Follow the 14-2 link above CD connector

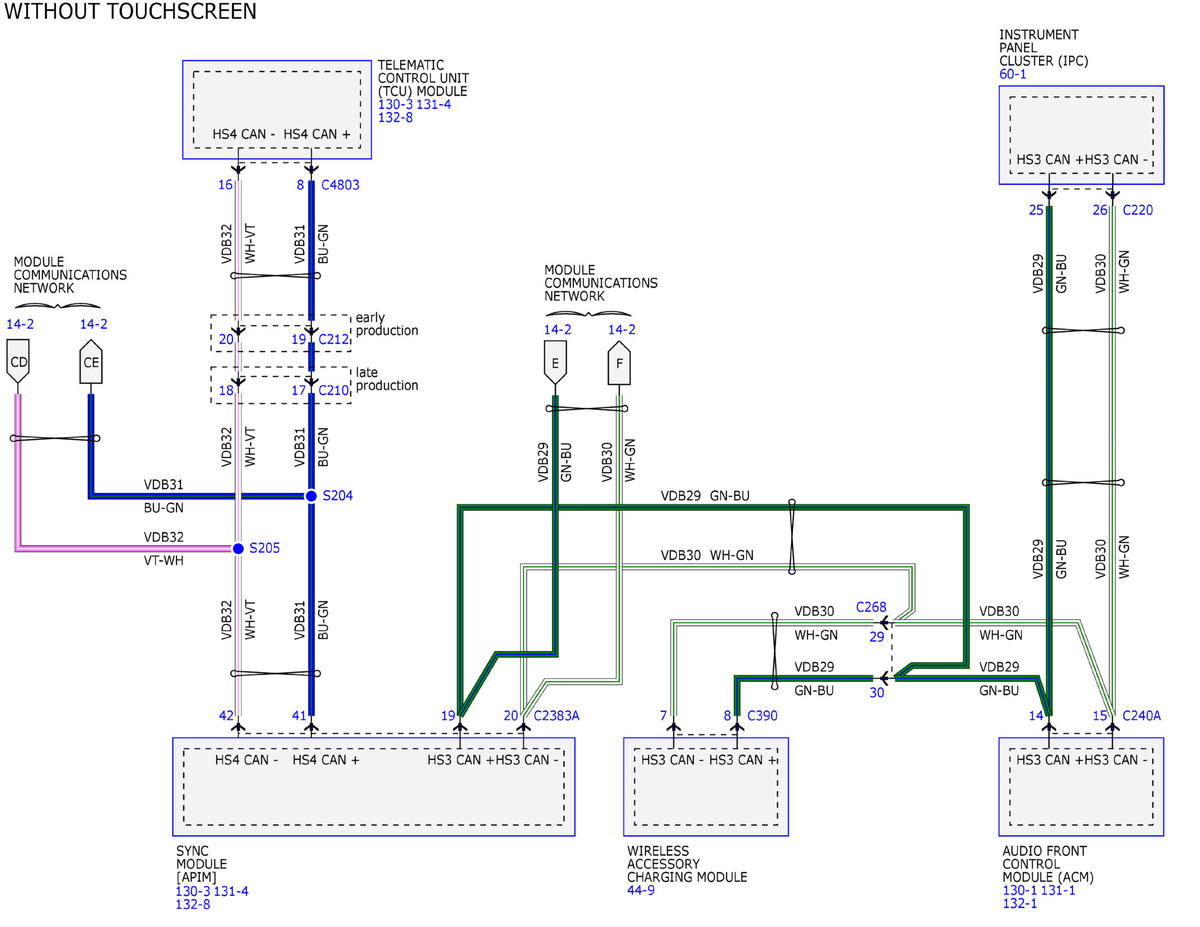22,324
